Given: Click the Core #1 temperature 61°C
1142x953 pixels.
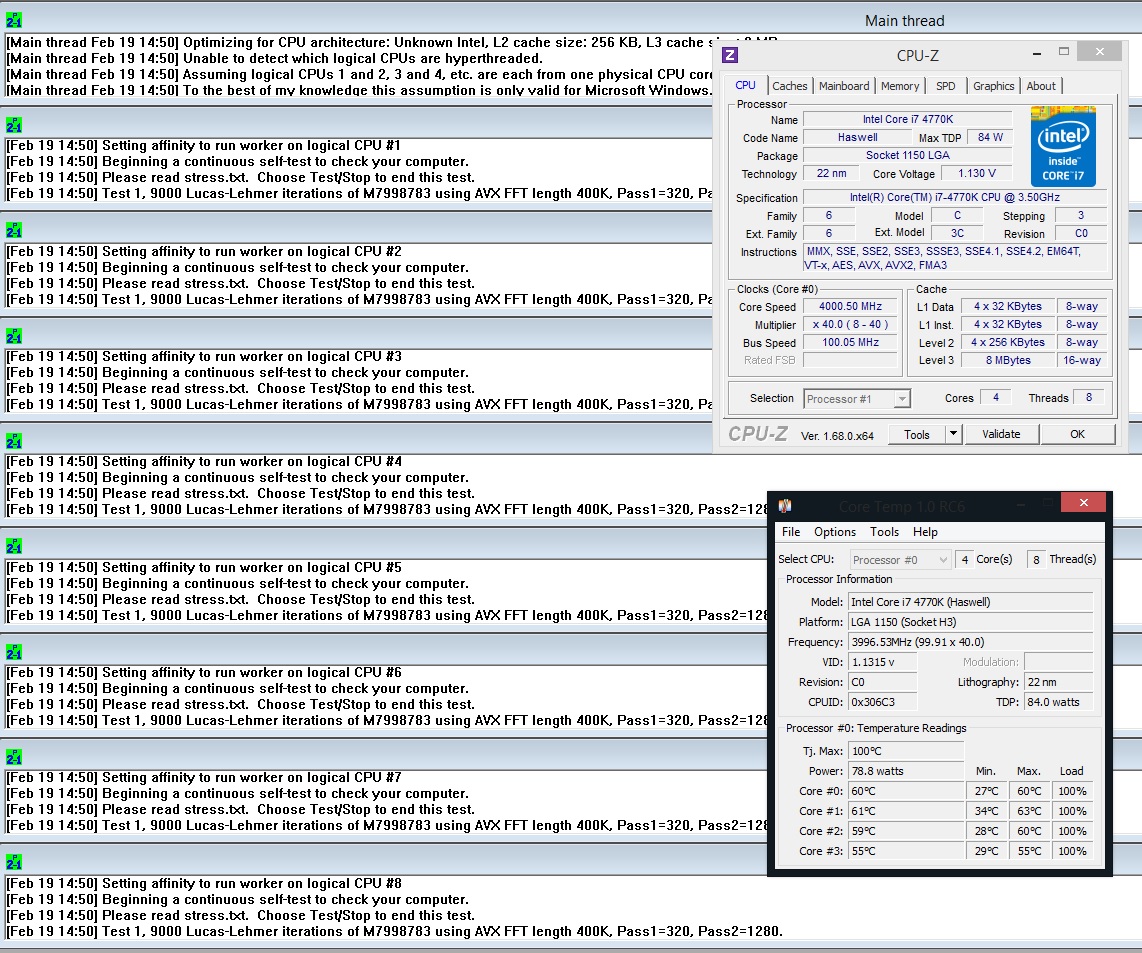Looking at the screenshot, I should tap(906, 811).
